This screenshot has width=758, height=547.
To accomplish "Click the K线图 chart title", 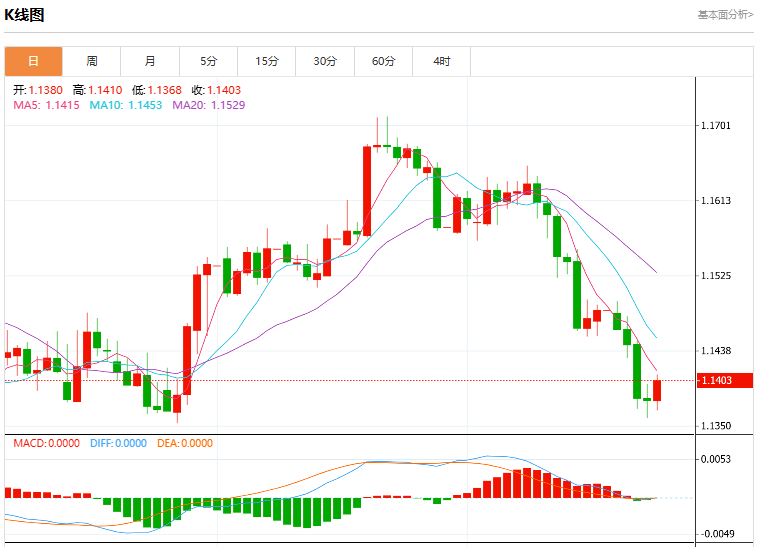I will click(x=24, y=15).
